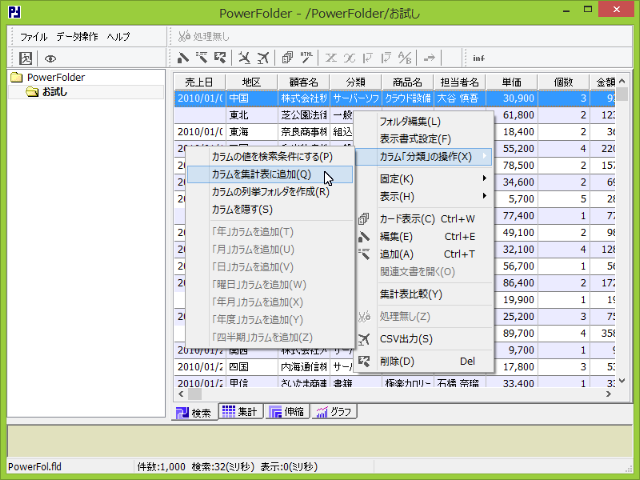Switch to the 伸縮 tab

point(288,411)
